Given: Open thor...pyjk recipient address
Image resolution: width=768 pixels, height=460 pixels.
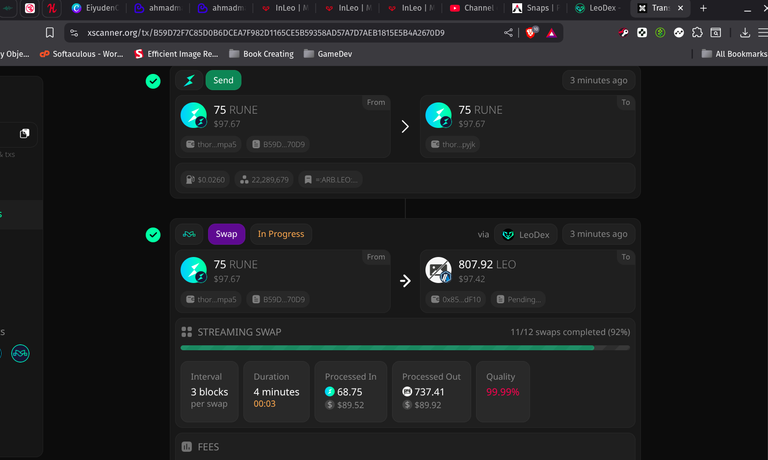Looking at the screenshot, I should pyautogui.click(x=453, y=145).
